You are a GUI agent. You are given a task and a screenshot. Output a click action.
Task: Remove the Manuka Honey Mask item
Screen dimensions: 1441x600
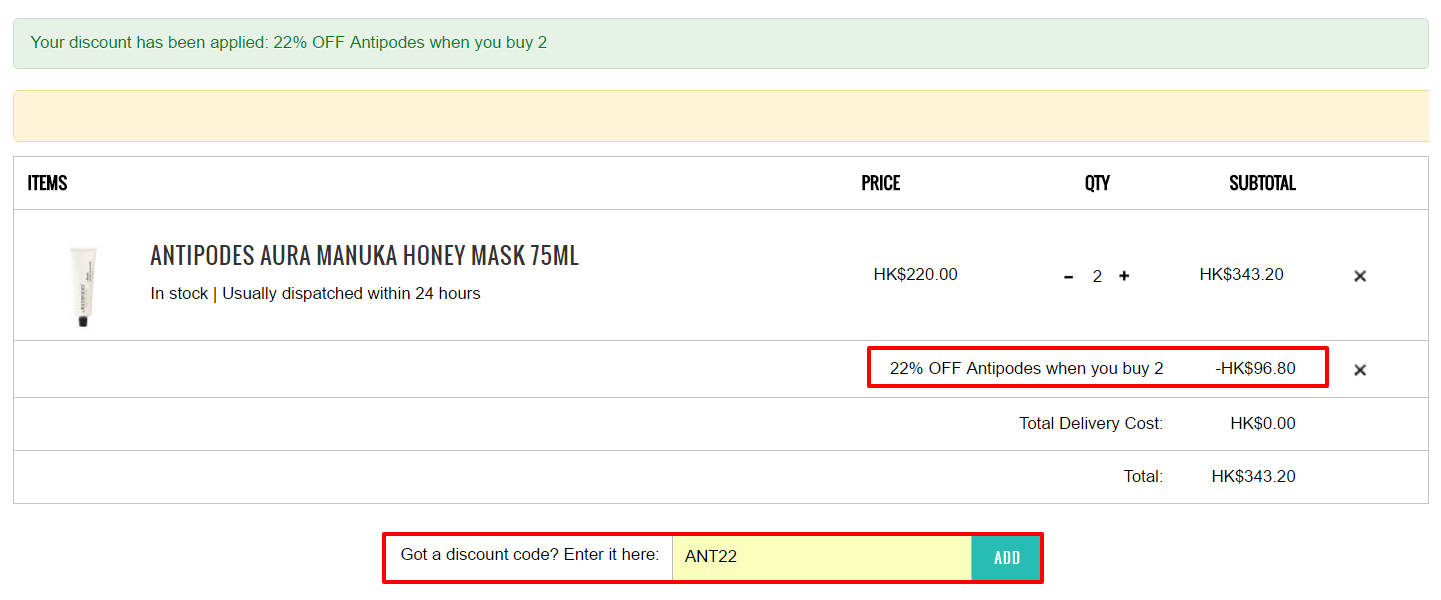(1360, 276)
